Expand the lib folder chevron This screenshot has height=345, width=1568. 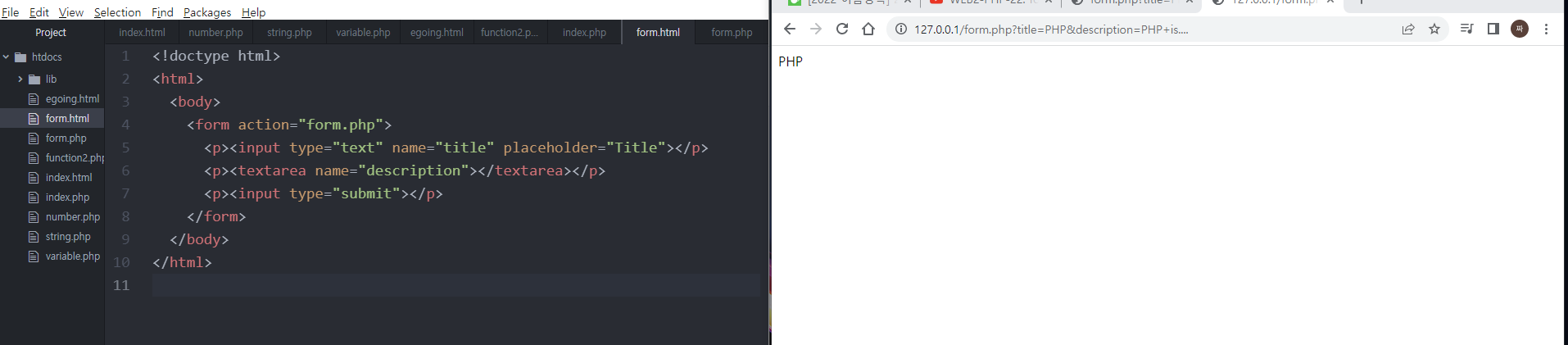pyautogui.click(x=20, y=79)
